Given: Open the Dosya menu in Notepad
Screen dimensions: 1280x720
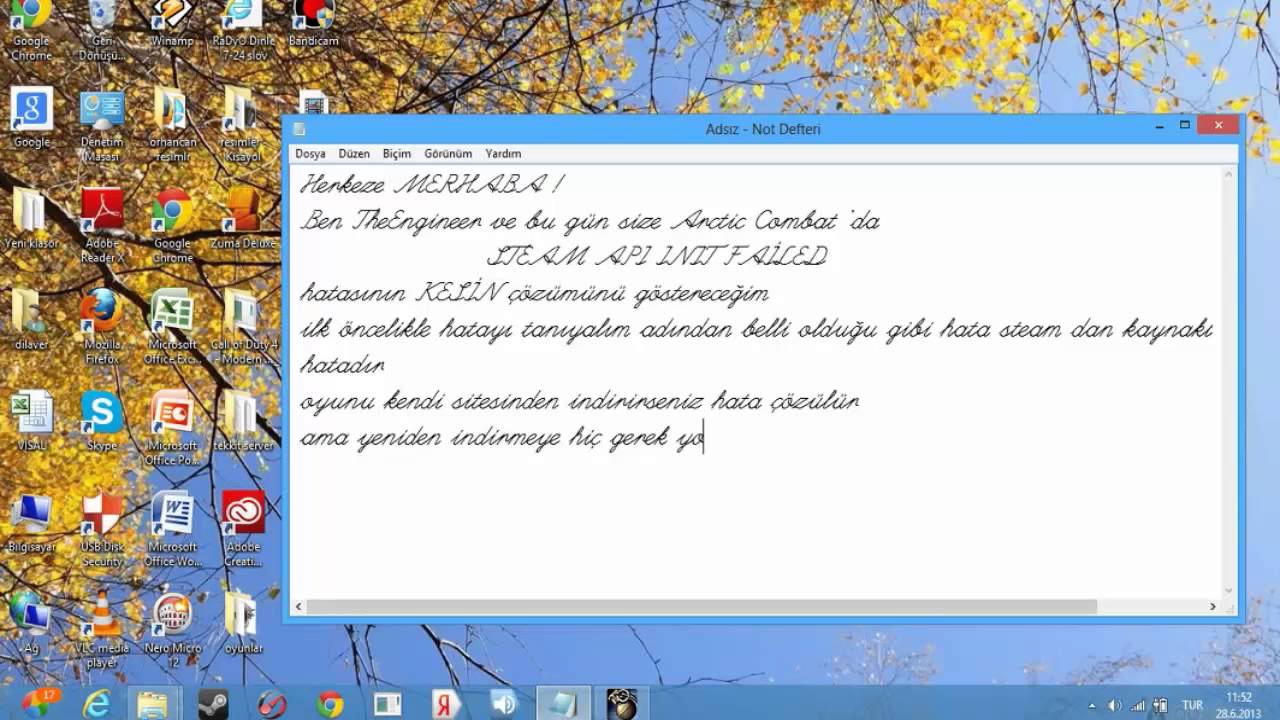Looking at the screenshot, I should tap(310, 154).
